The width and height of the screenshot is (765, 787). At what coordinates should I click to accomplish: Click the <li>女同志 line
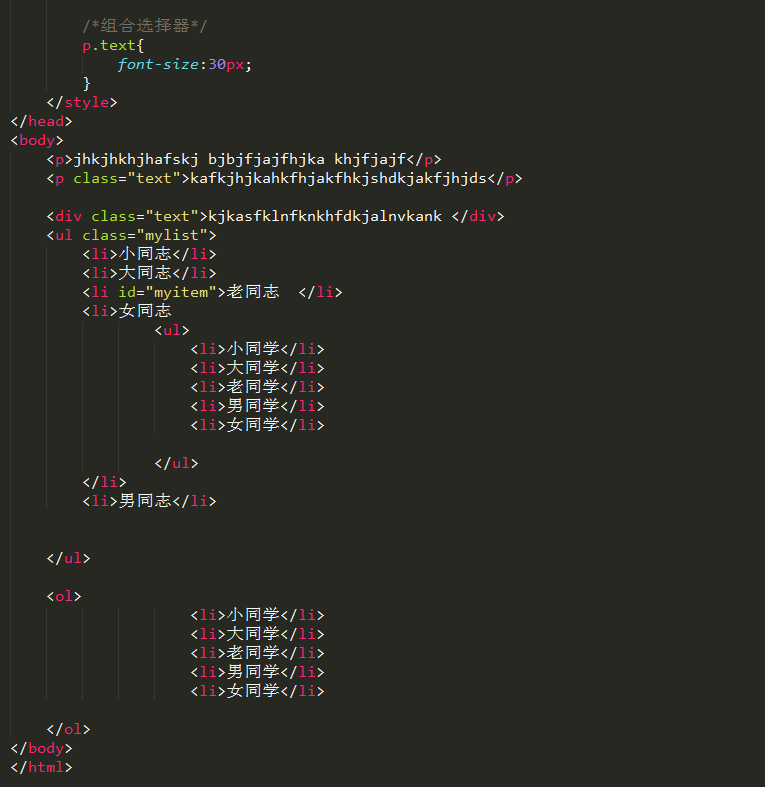click(x=127, y=311)
